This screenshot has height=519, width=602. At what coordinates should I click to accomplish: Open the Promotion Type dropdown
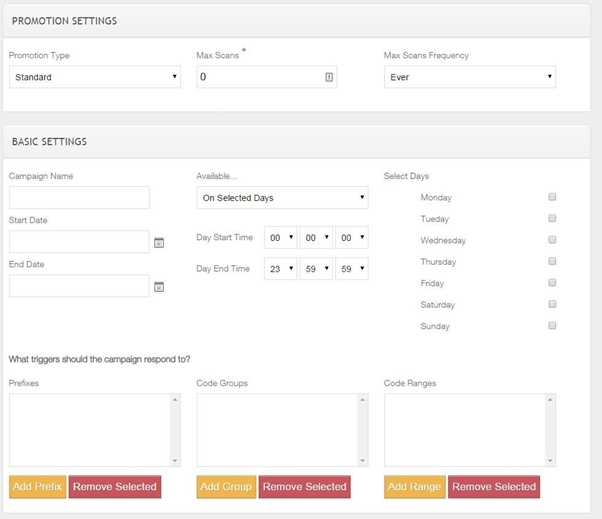pyautogui.click(x=95, y=77)
